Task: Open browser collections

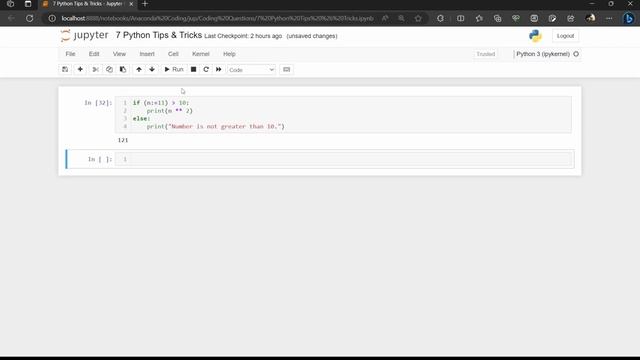Action: pyautogui.click(x=497, y=18)
